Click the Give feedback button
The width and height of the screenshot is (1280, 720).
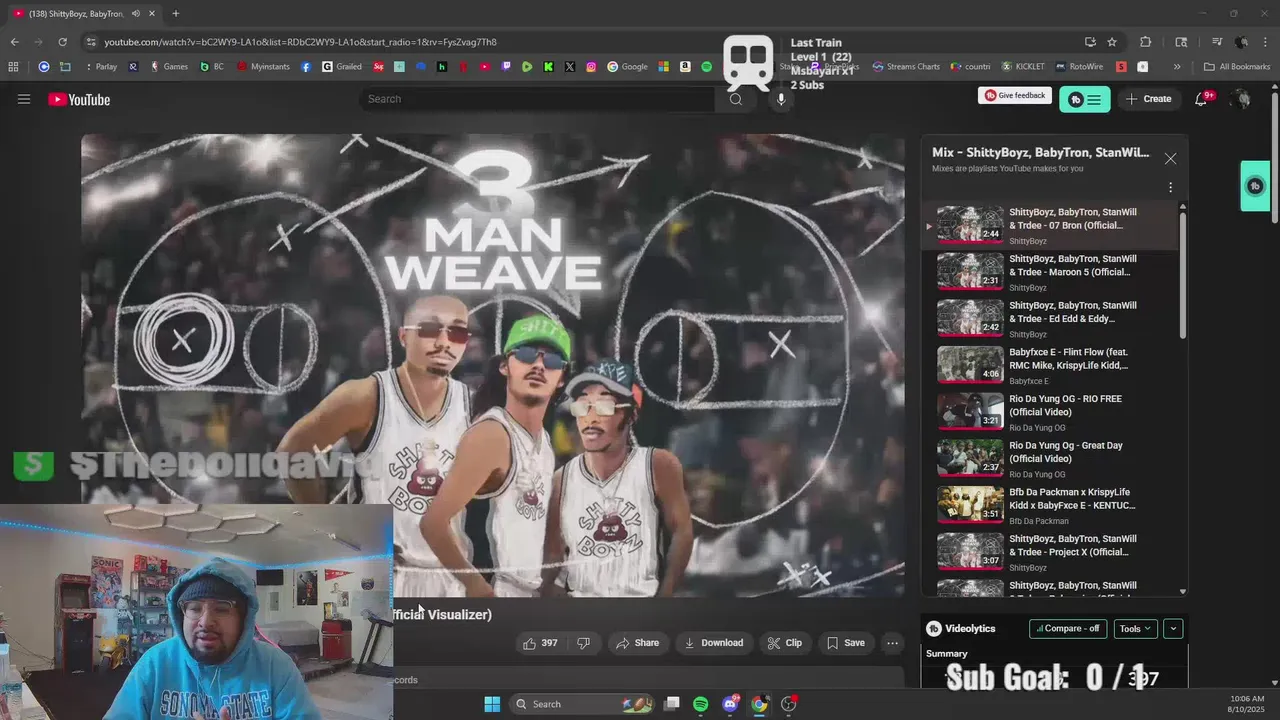pos(1015,96)
